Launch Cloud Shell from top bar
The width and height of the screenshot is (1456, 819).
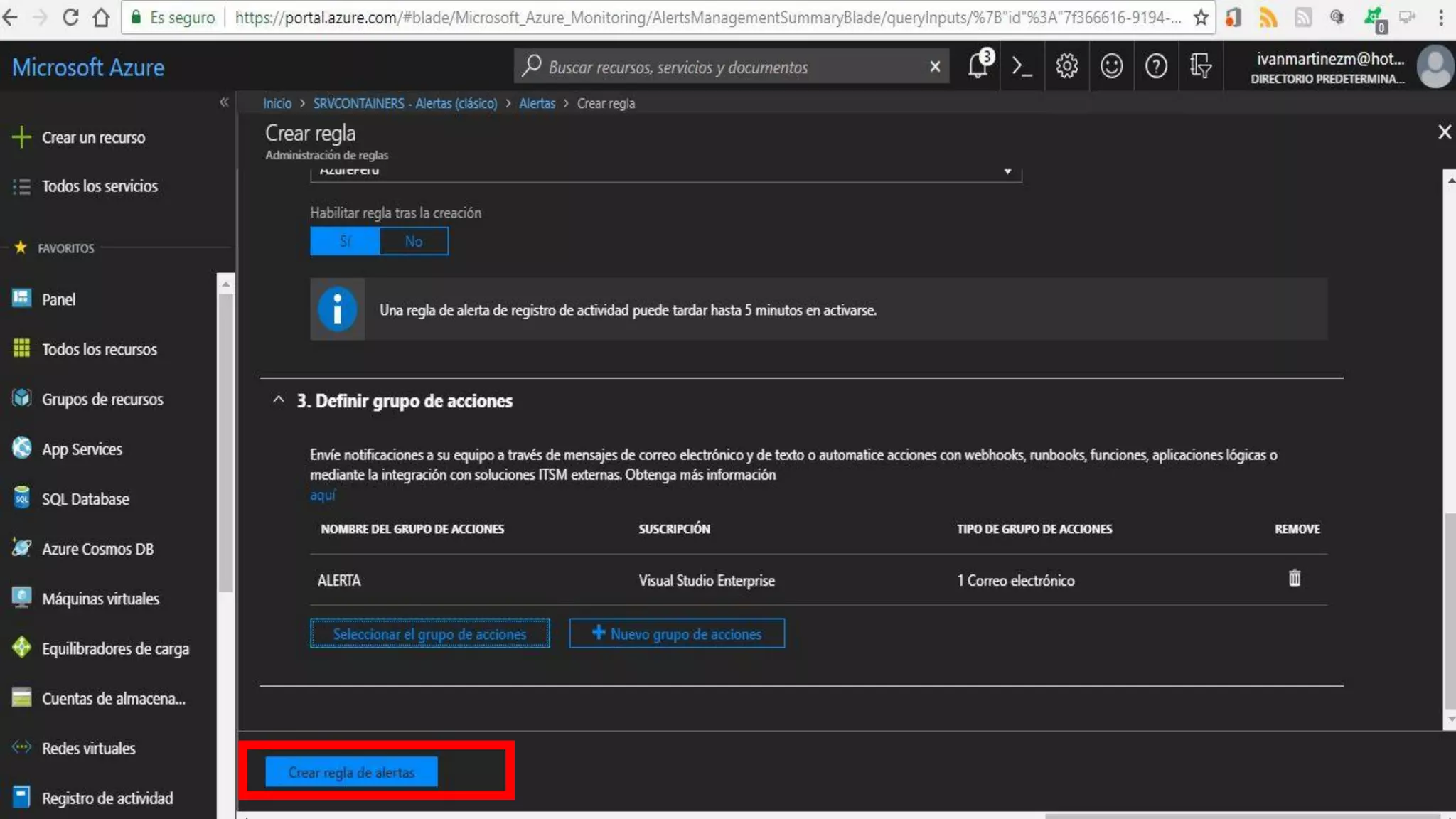1022,67
